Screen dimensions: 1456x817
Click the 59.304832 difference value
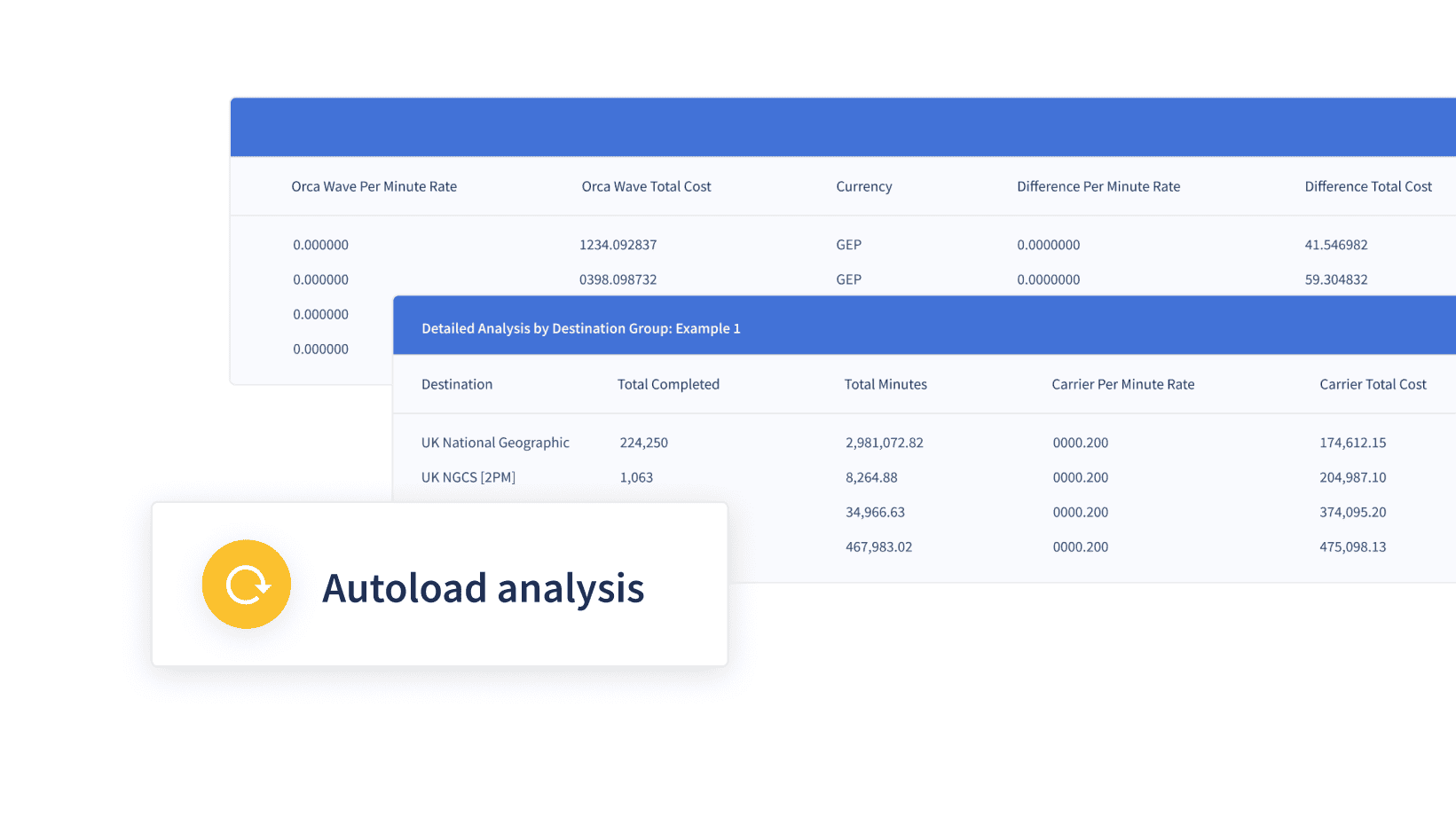[1336, 279]
